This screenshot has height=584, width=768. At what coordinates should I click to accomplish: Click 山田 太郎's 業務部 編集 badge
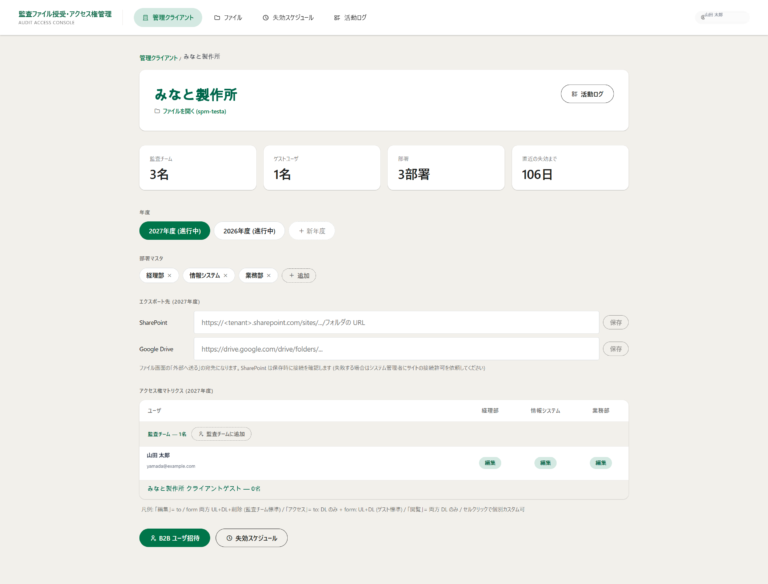[x=600, y=463]
